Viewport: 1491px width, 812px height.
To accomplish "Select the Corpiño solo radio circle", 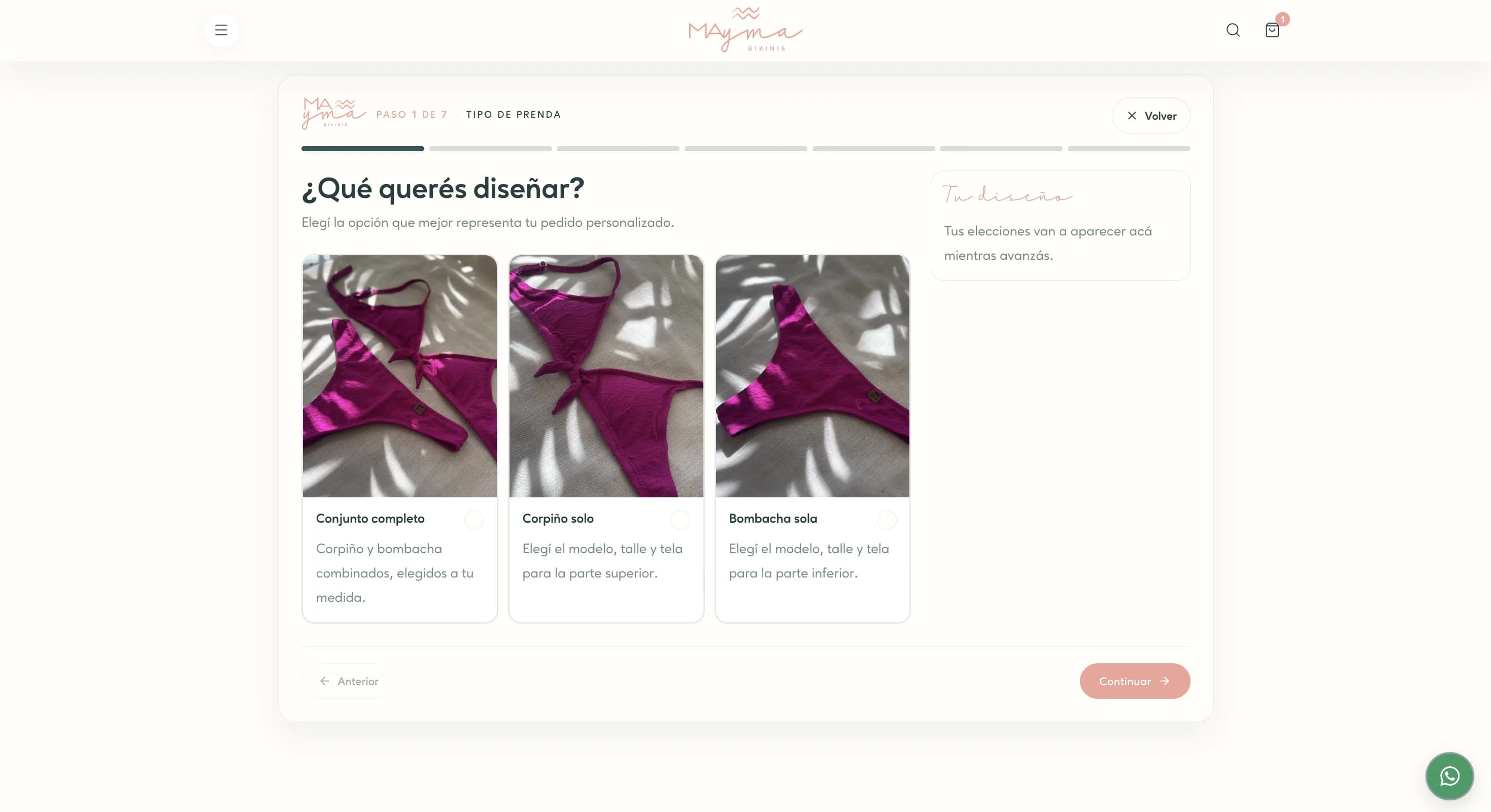I will tap(680, 520).
